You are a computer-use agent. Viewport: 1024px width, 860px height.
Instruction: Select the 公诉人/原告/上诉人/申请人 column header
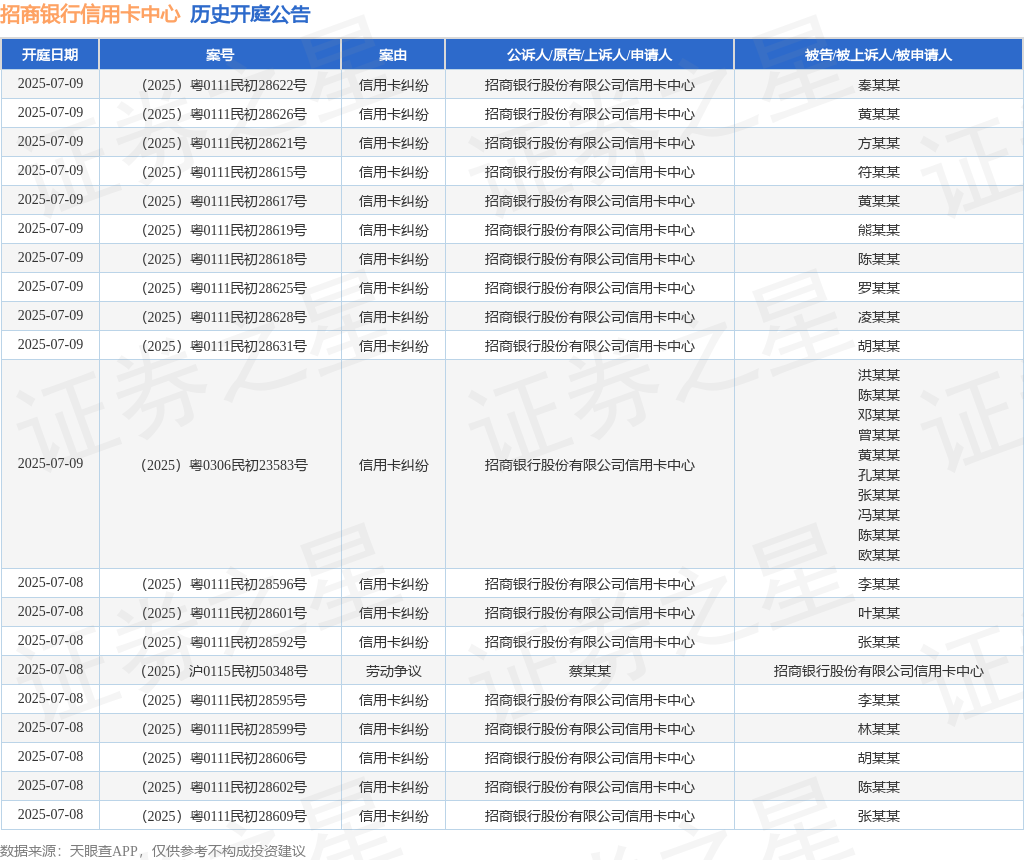pyautogui.click(x=590, y=55)
